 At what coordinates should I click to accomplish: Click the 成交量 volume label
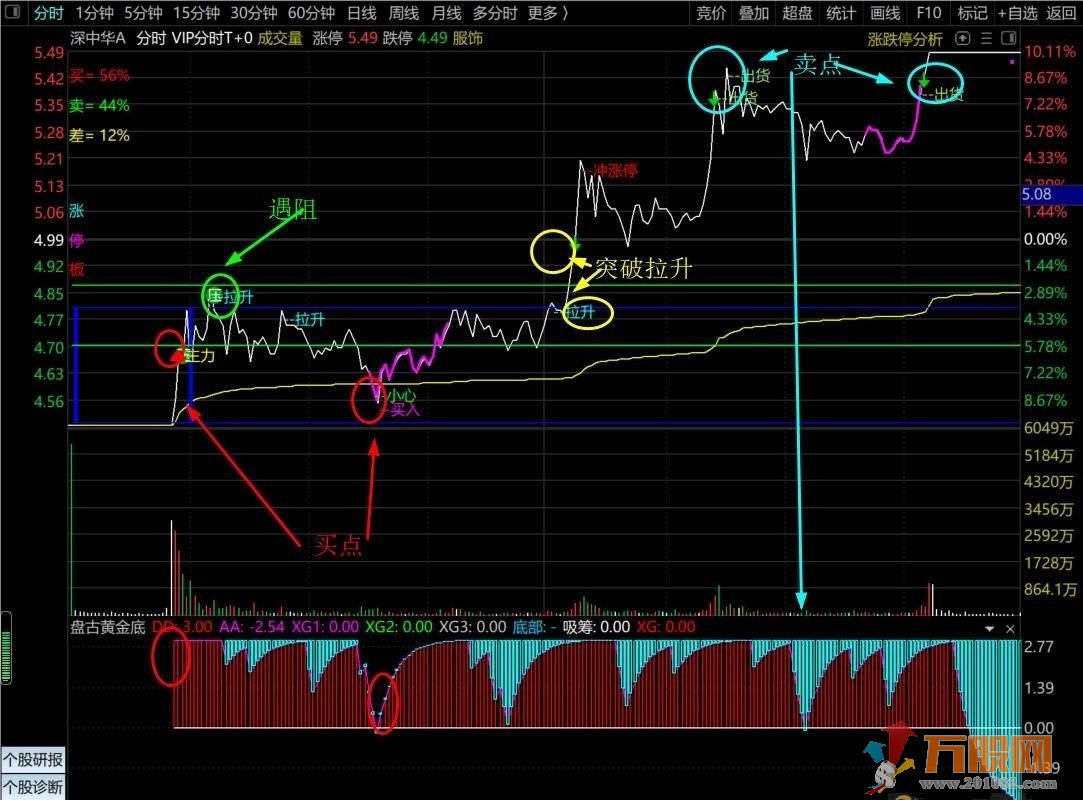pos(280,38)
